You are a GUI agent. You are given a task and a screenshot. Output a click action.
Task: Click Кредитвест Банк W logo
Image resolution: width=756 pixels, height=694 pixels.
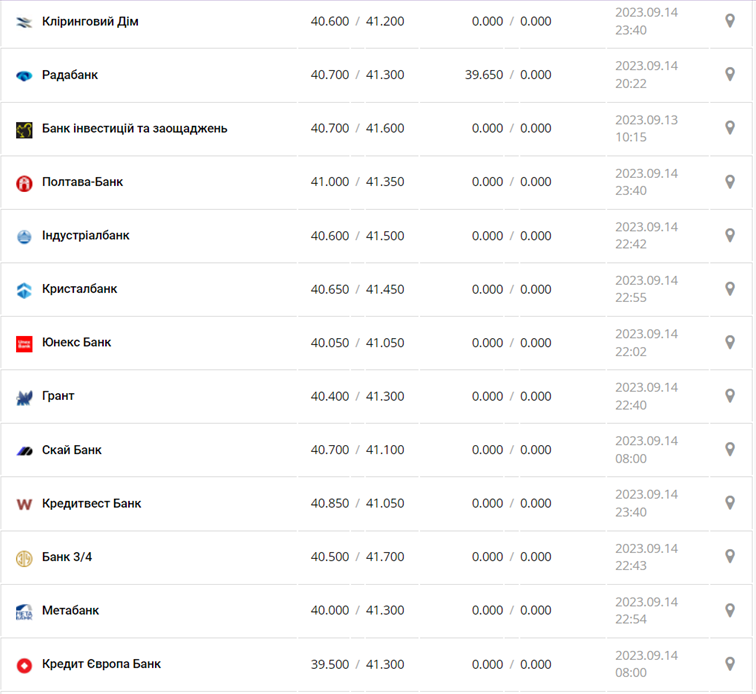point(24,504)
